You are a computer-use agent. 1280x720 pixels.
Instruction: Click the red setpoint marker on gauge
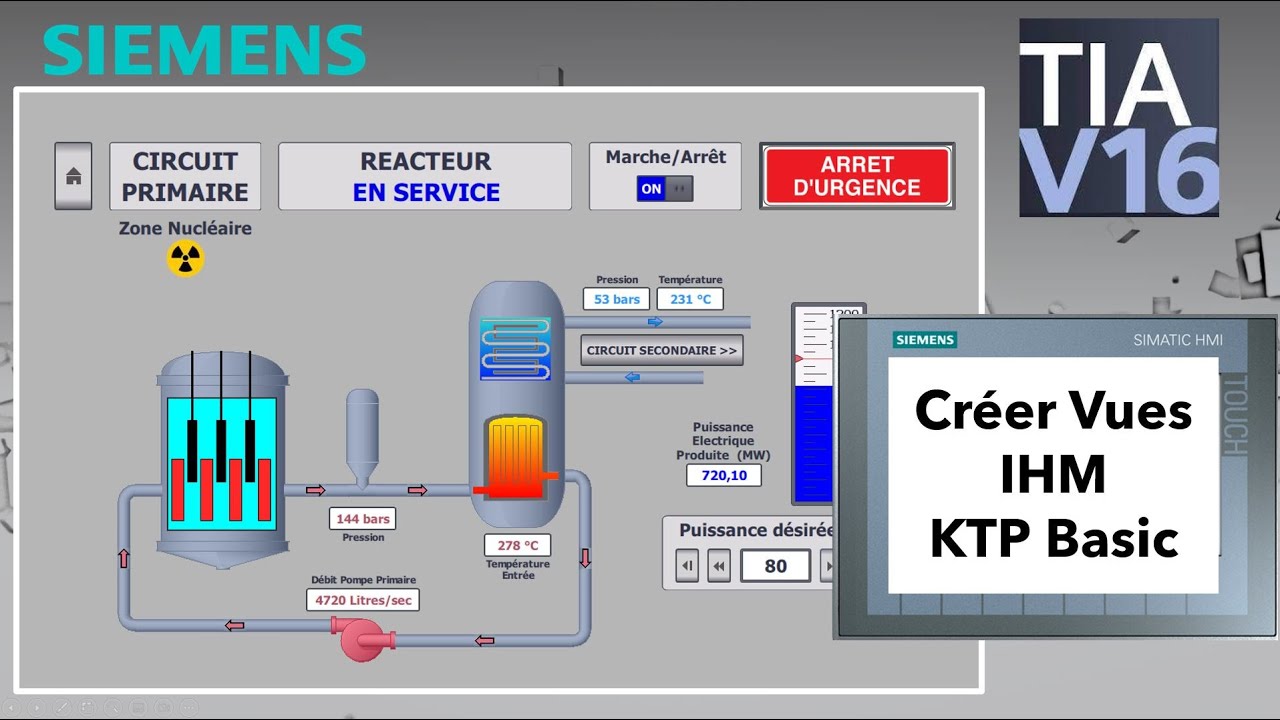pyautogui.click(x=798, y=358)
